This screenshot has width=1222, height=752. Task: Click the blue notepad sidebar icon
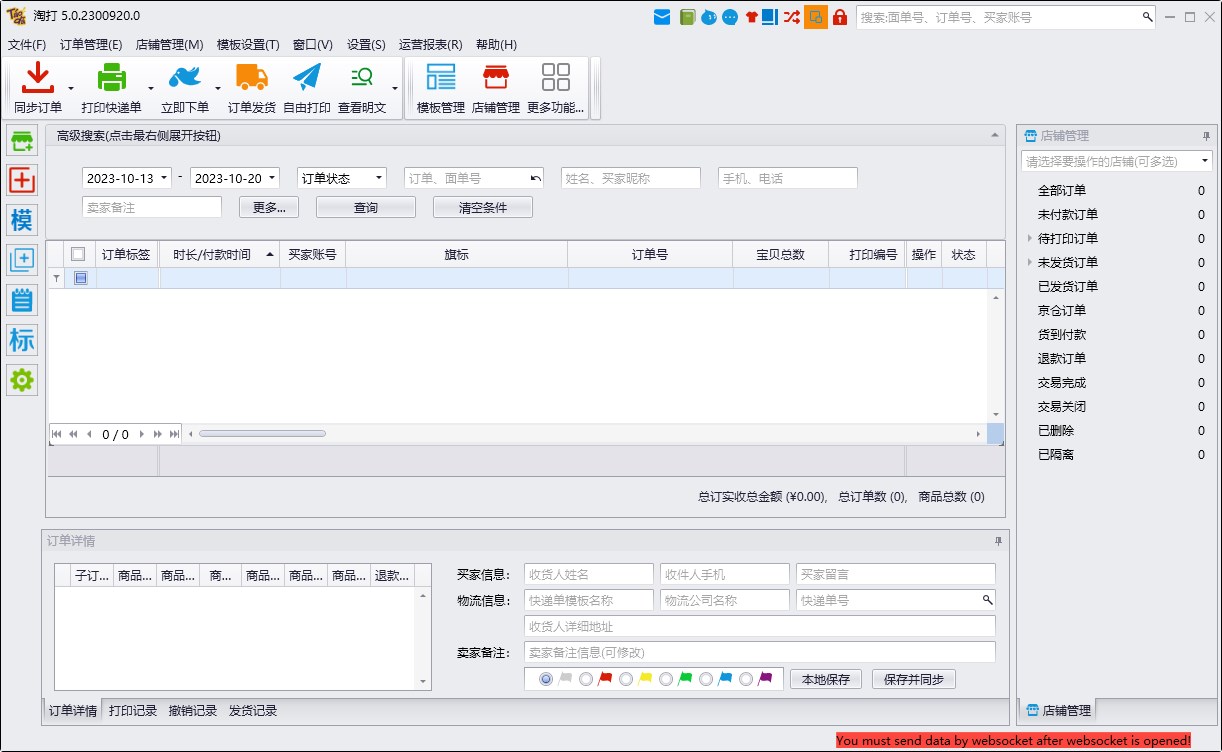22,300
